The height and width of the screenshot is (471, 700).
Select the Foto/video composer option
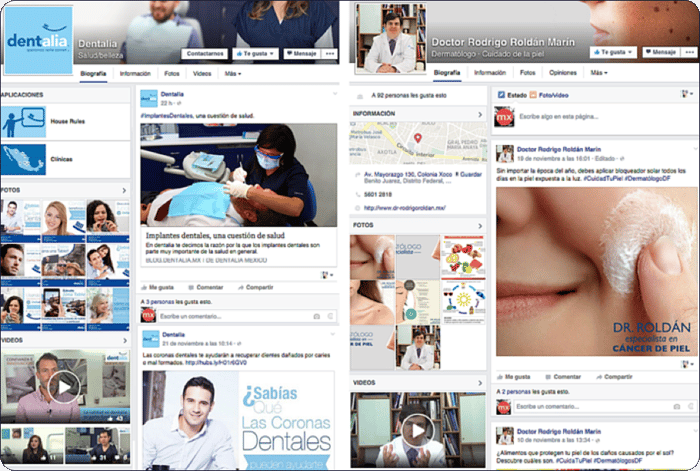[549, 95]
